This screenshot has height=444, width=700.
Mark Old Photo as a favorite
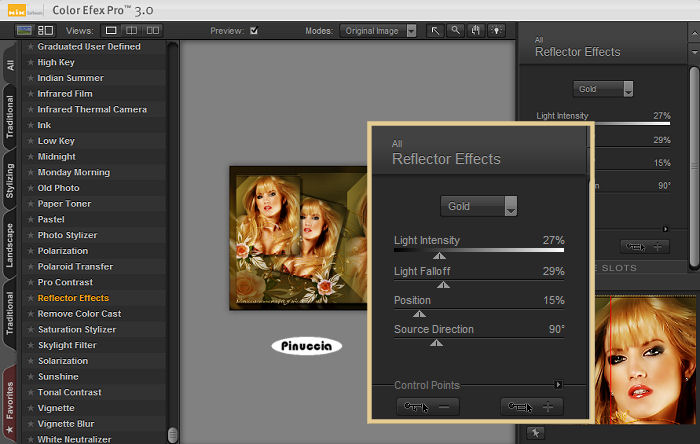tap(30, 188)
